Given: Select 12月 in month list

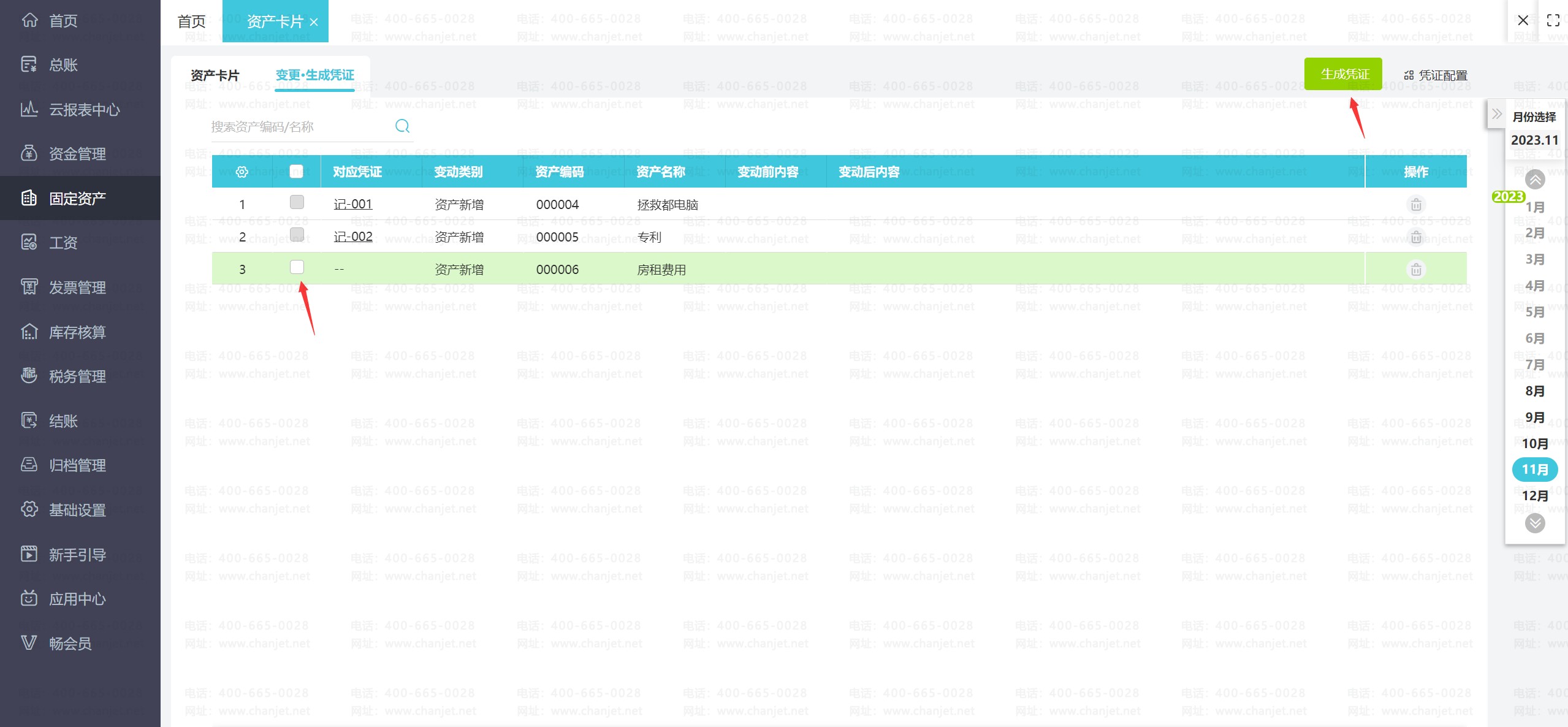Looking at the screenshot, I should [x=1535, y=496].
